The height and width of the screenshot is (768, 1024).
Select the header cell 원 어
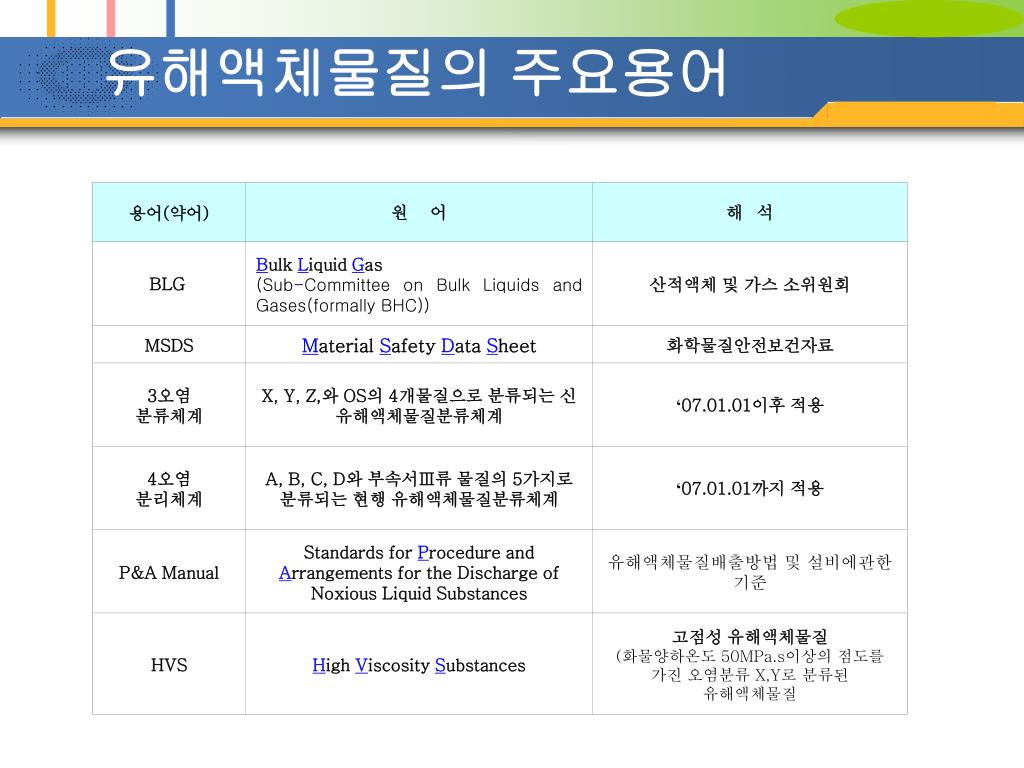[419, 212]
